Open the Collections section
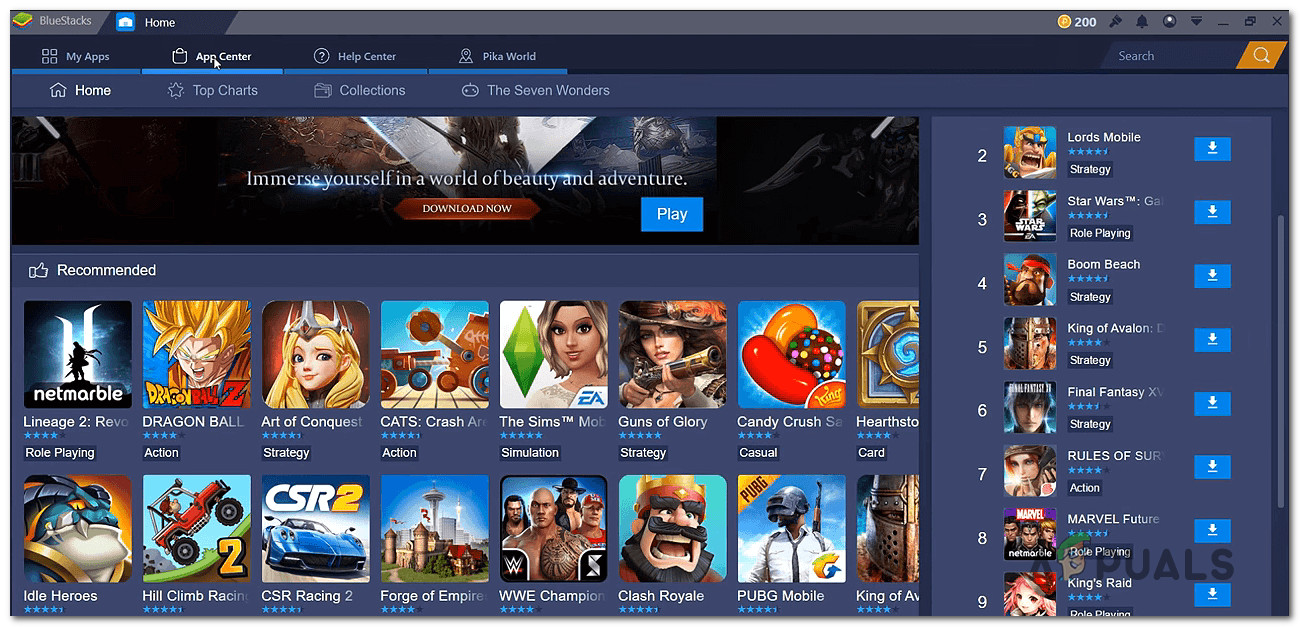The width and height of the screenshot is (1300, 627). (x=359, y=90)
